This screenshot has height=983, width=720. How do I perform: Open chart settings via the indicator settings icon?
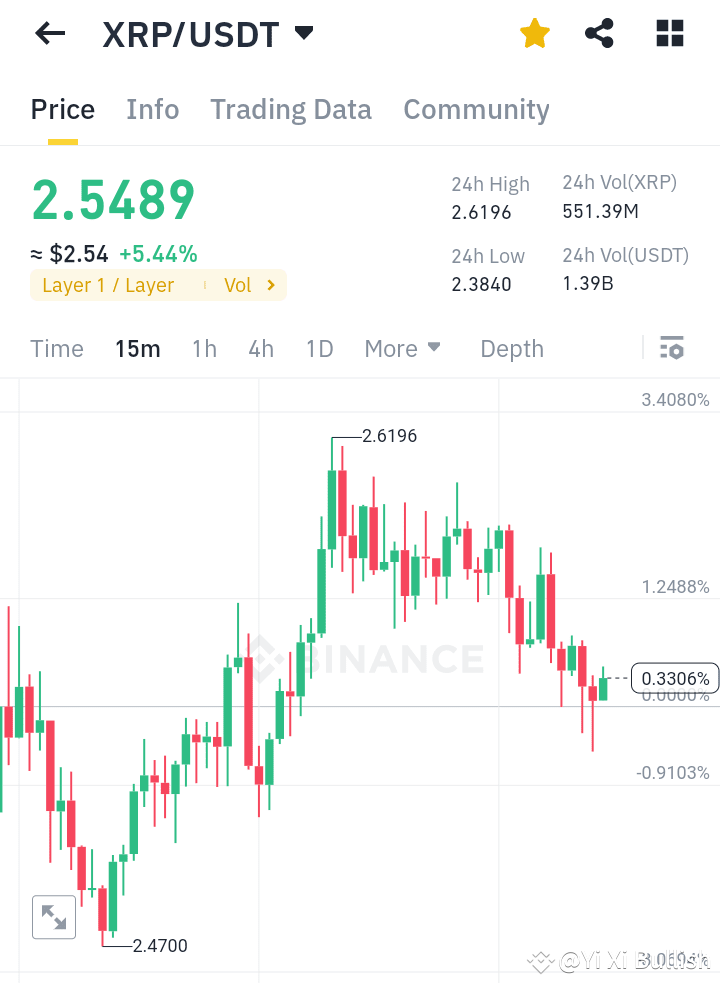click(672, 348)
